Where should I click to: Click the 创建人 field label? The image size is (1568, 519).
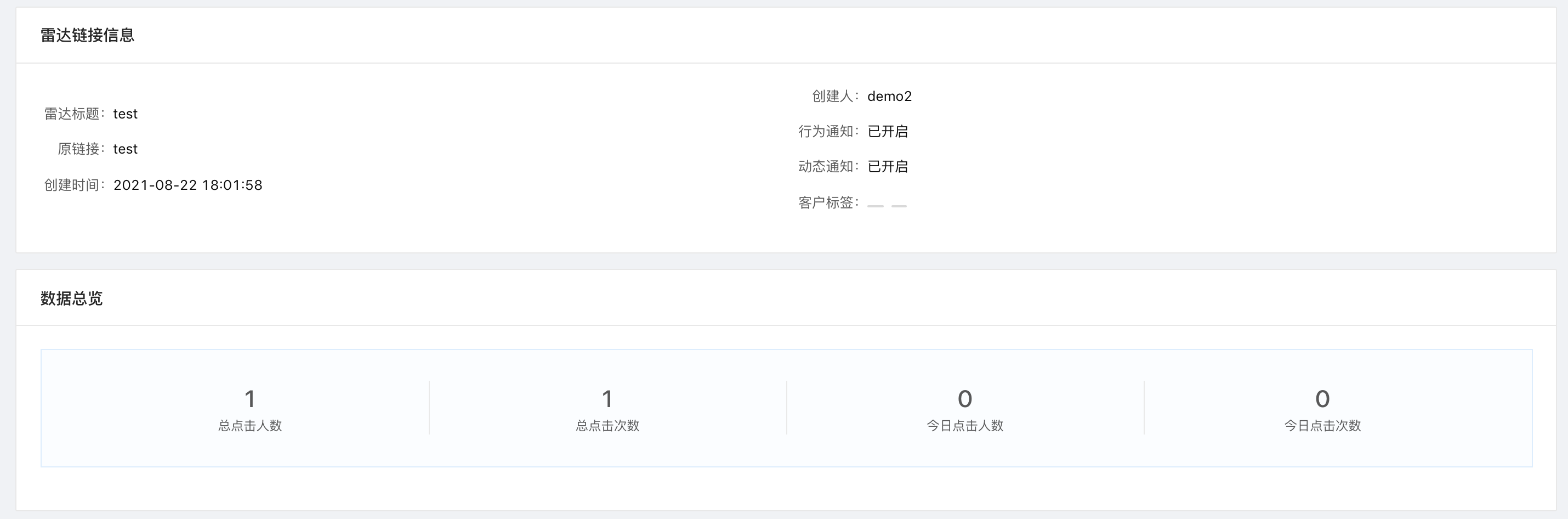coord(833,96)
